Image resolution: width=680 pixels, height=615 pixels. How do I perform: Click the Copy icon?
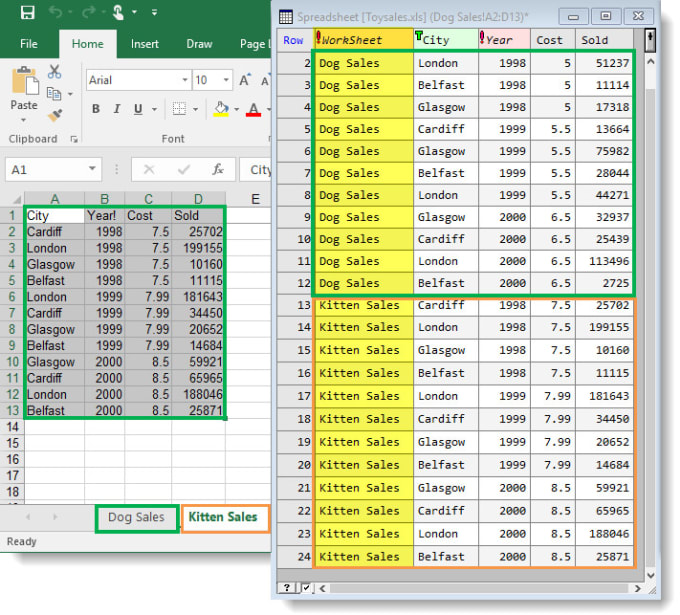(x=54, y=93)
